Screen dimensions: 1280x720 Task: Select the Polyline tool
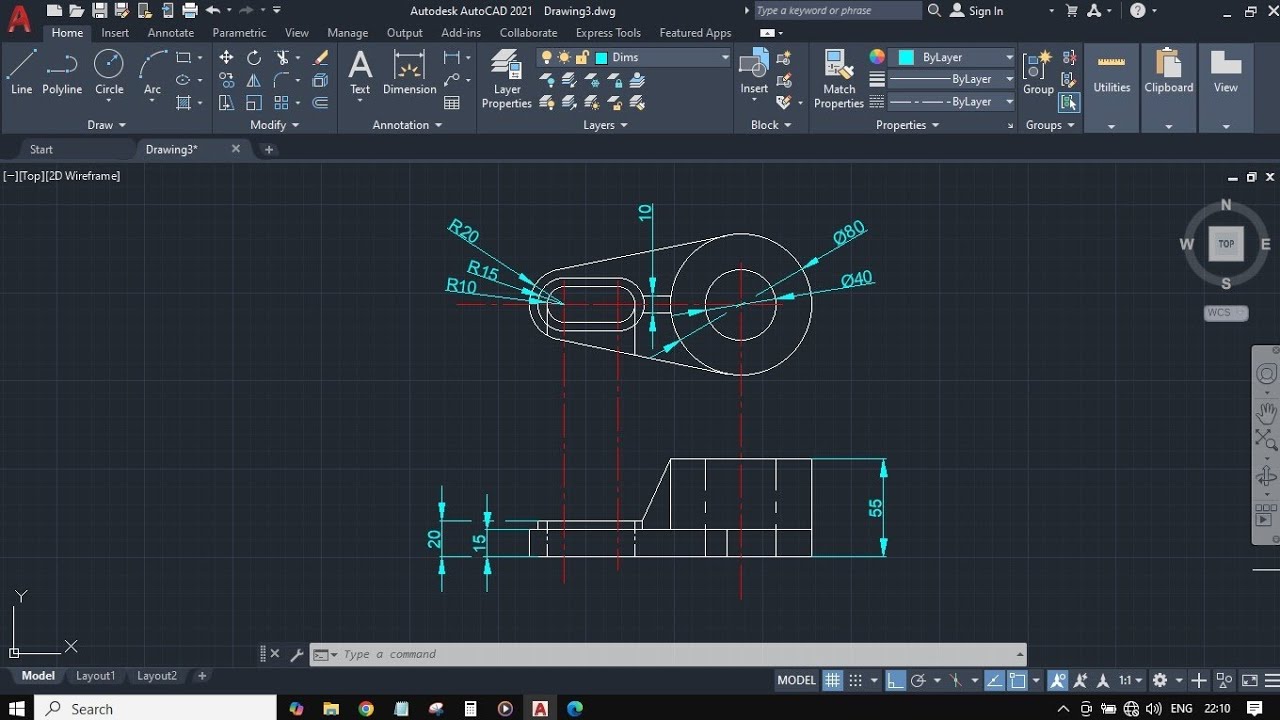tap(62, 72)
